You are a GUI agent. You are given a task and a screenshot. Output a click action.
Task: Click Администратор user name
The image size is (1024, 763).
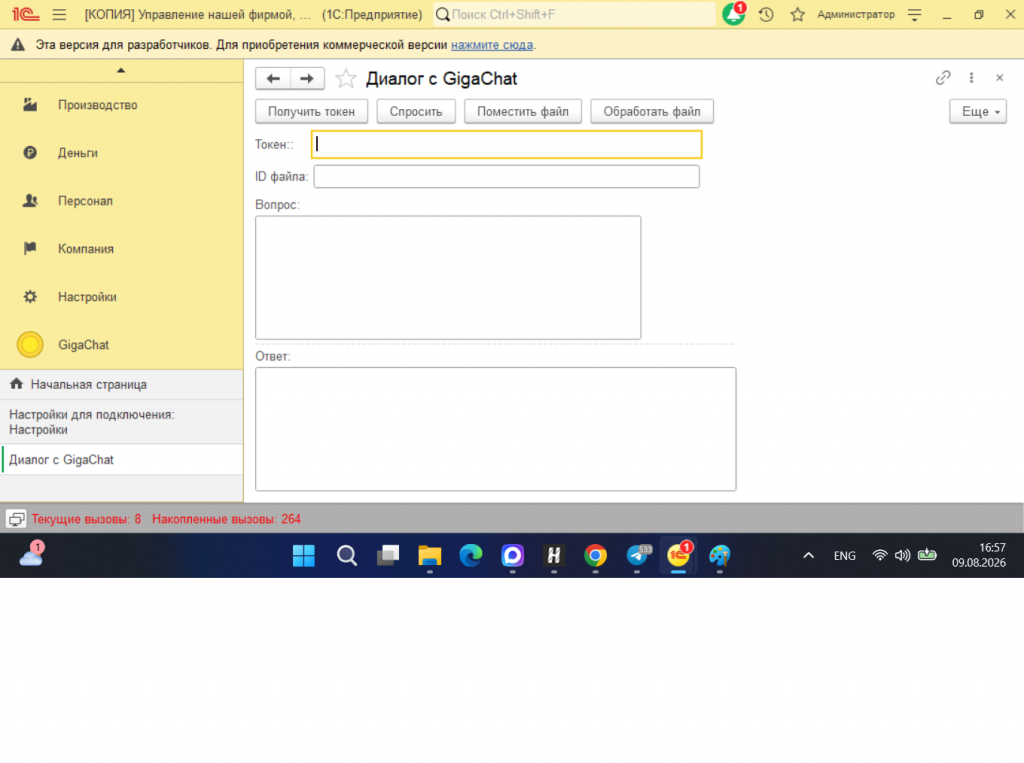856,14
